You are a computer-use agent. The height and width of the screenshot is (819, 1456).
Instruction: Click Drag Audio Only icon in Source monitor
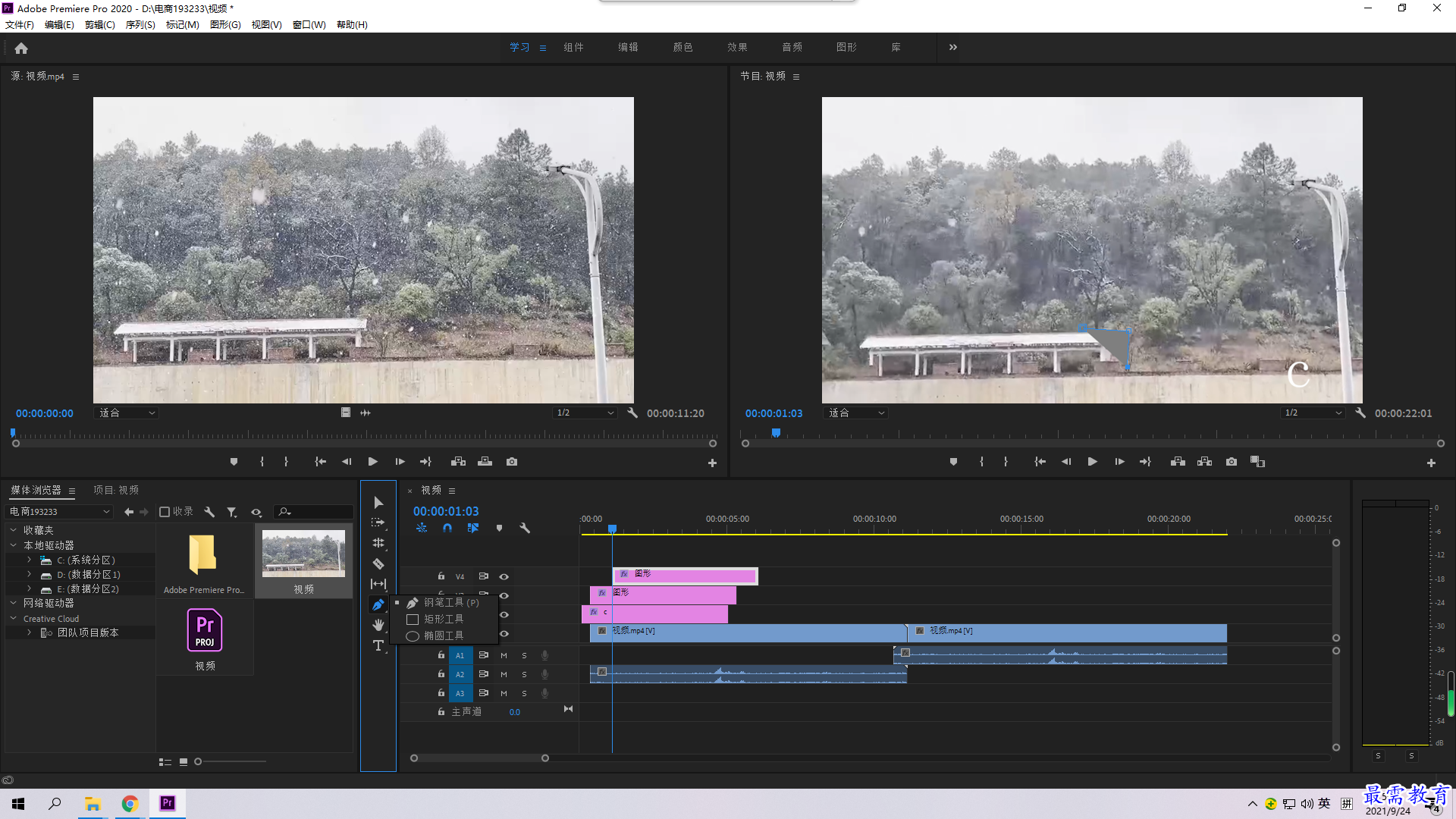(366, 413)
